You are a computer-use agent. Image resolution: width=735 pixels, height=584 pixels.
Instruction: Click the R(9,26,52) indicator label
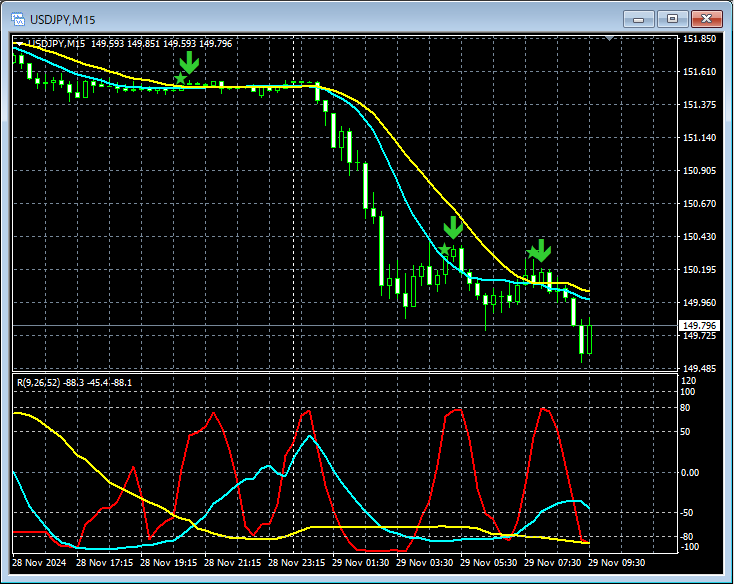[38, 382]
